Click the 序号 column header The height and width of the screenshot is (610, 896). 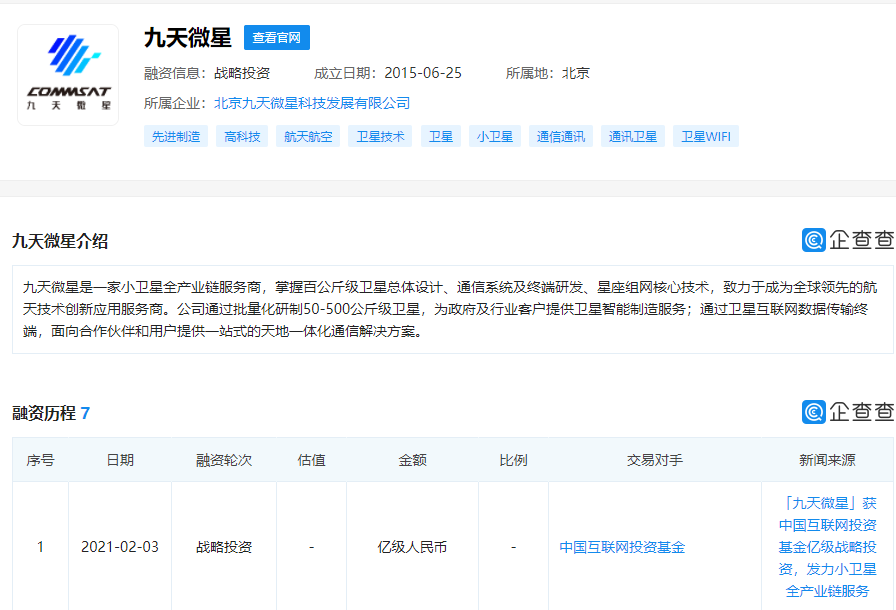(x=40, y=460)
